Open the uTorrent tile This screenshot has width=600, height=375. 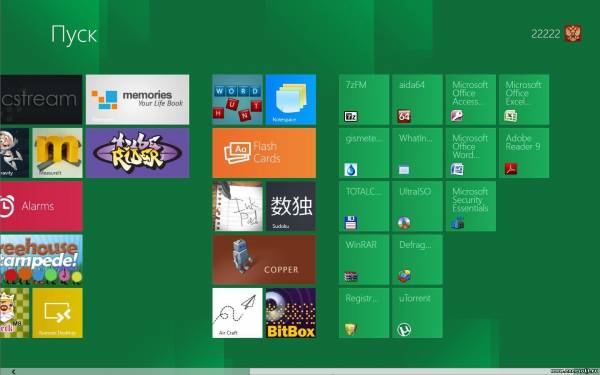tap(417, 313)
